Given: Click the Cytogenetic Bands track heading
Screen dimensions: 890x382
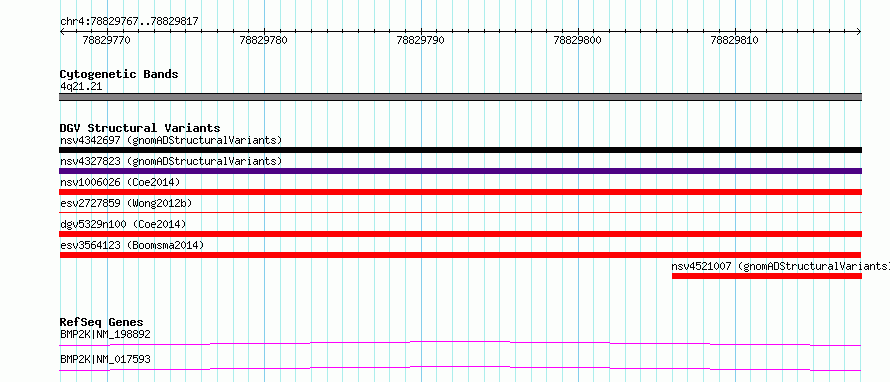Looking at the screenshot, I should (119, 74).
